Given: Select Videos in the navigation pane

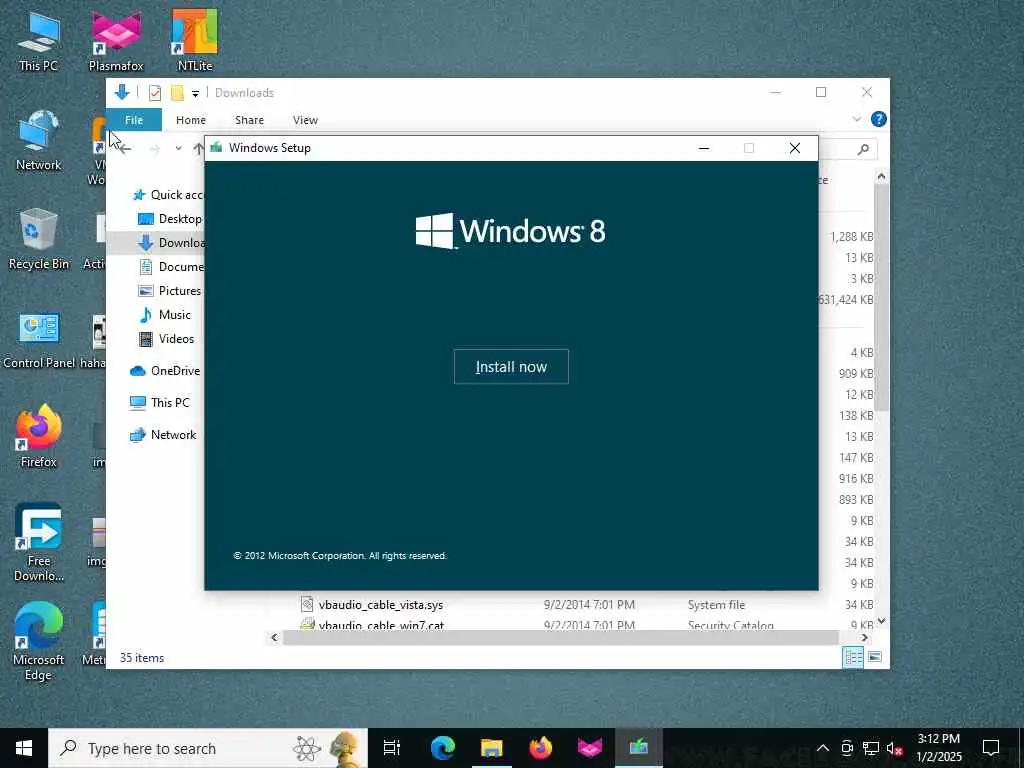Looking at the screenshot, I should pyautogui.click(x=167, y=339).
